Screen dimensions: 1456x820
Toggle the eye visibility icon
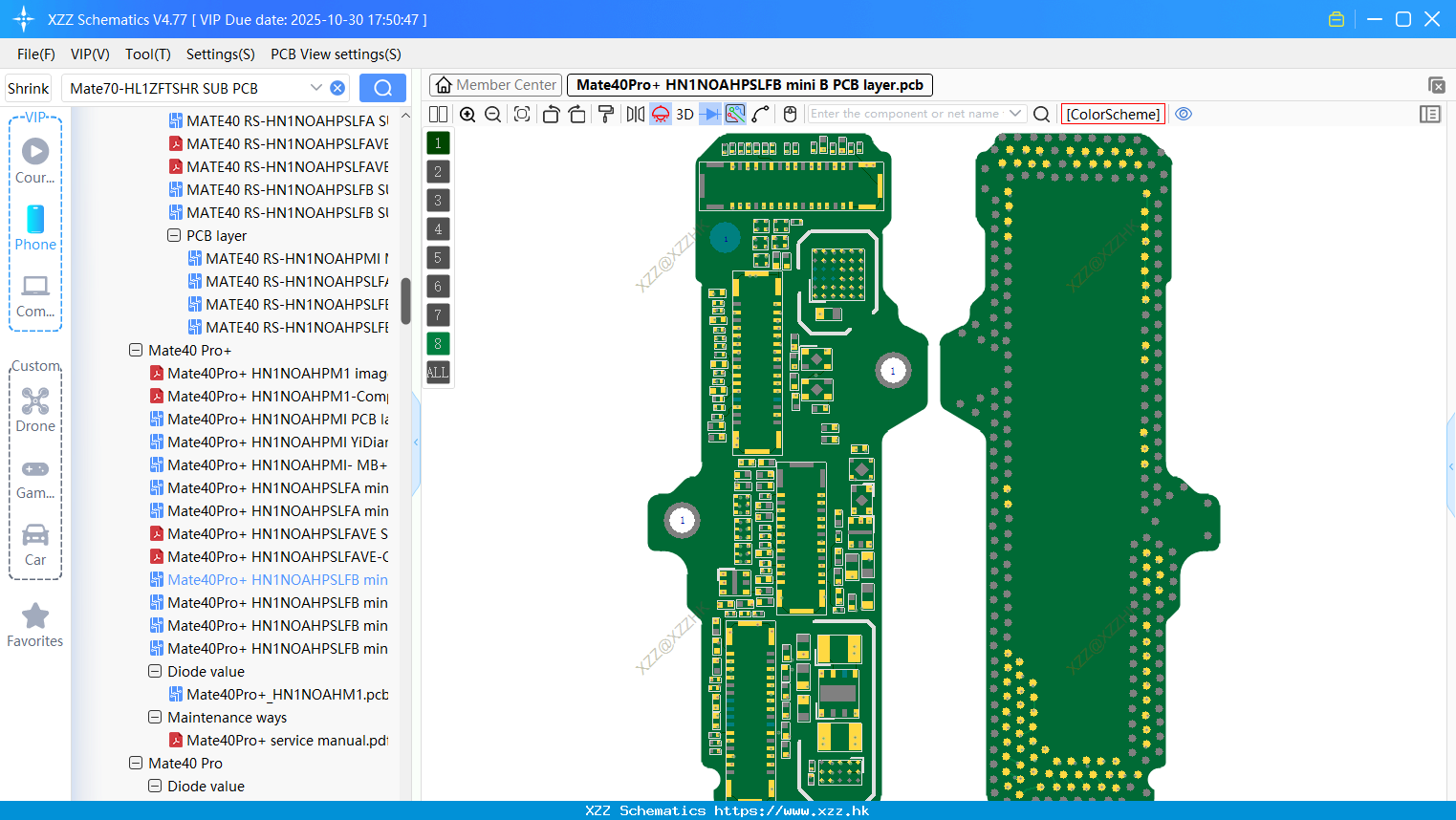tap(1184, 114)
